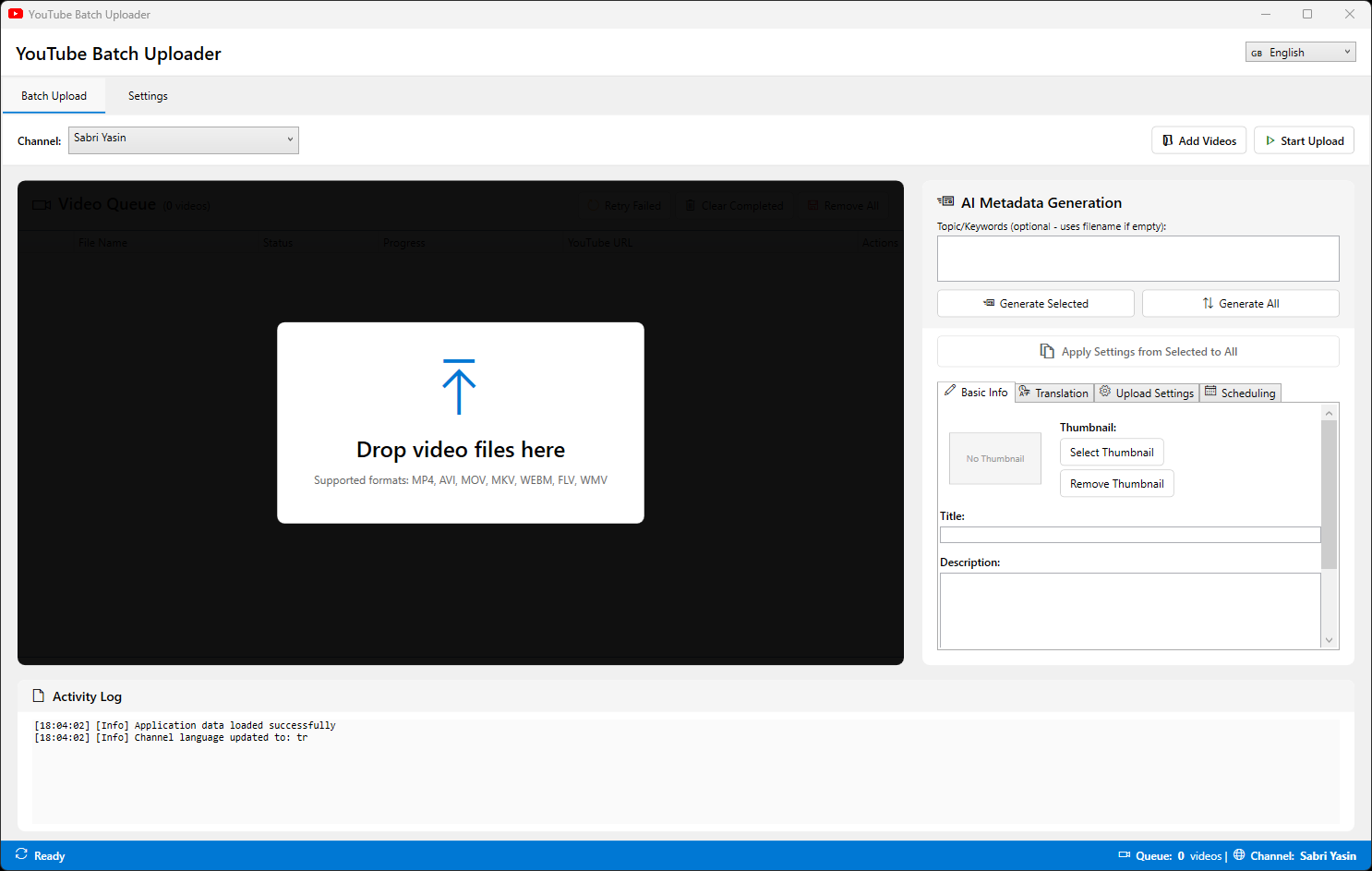Click the AI Metadata Generation header icon
Image resolution: width=1372 pixels, height=871 pixels.
click(x=945, y=201)
